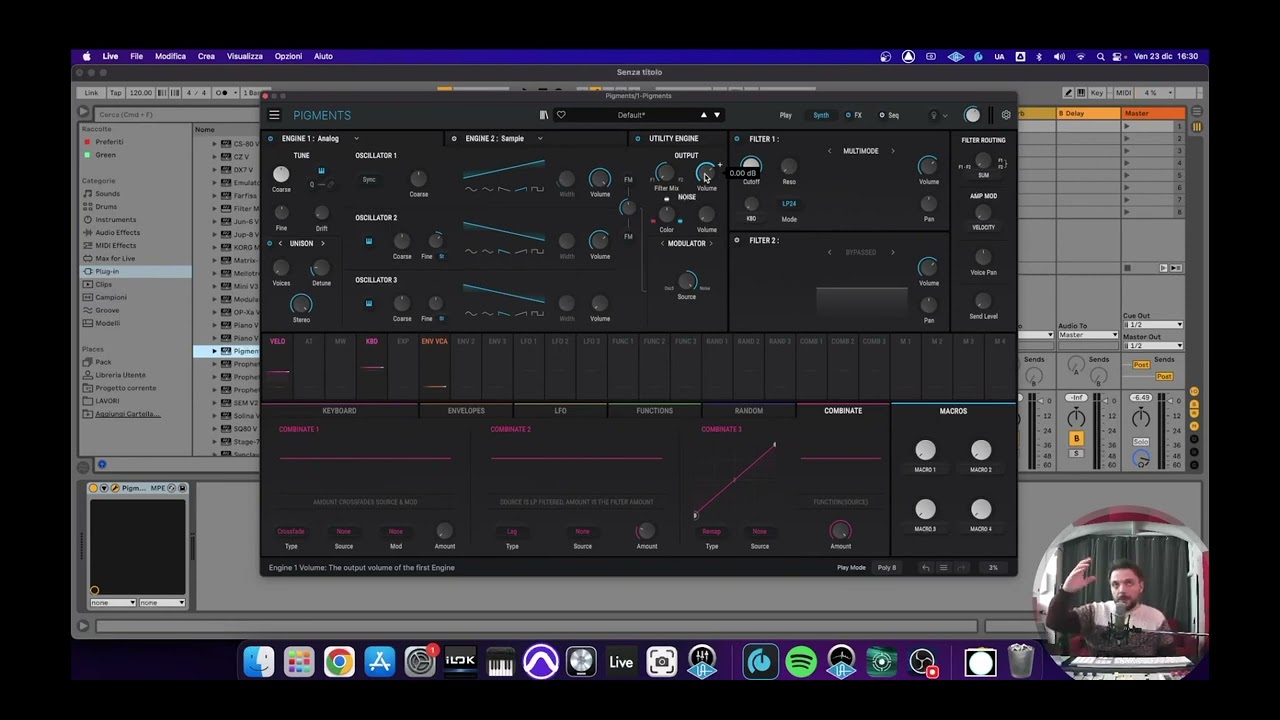Switch to the Functions tab
This screenshot has width=1280, height=720.
tap(655, 411)
